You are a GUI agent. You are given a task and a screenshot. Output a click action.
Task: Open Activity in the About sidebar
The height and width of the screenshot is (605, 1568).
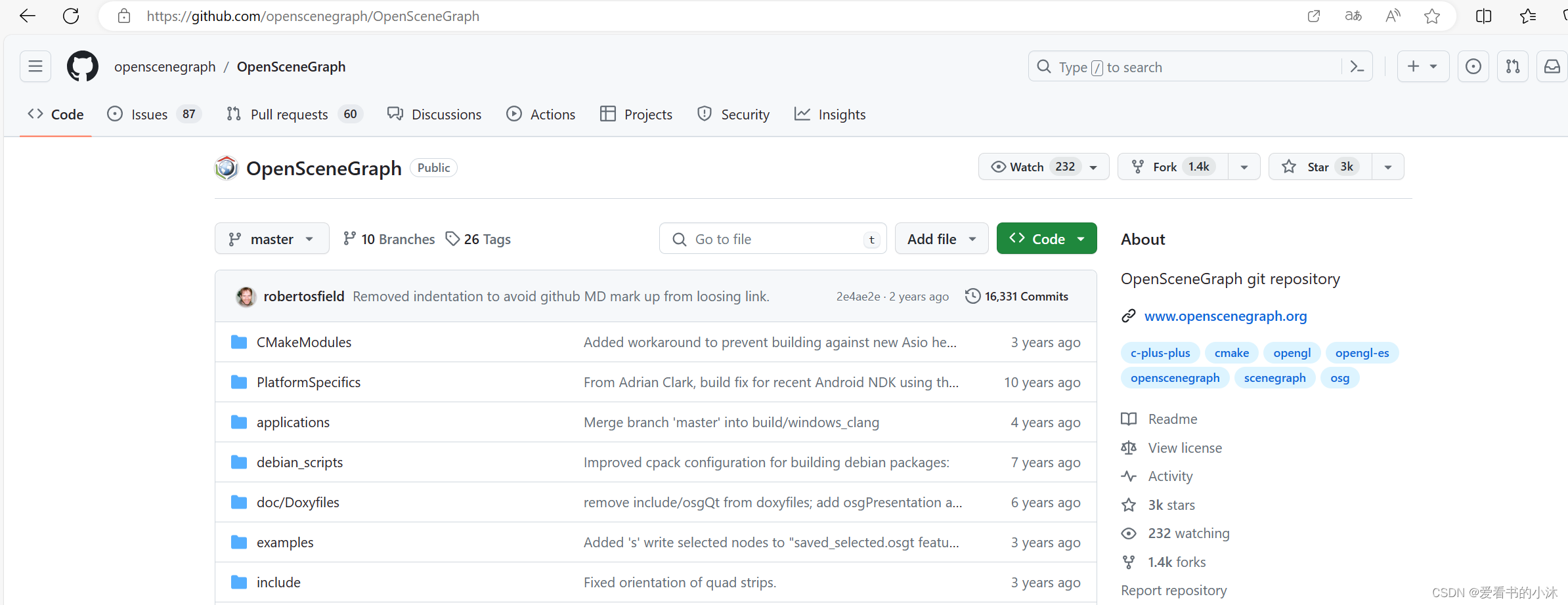[x=1157, y=476]
